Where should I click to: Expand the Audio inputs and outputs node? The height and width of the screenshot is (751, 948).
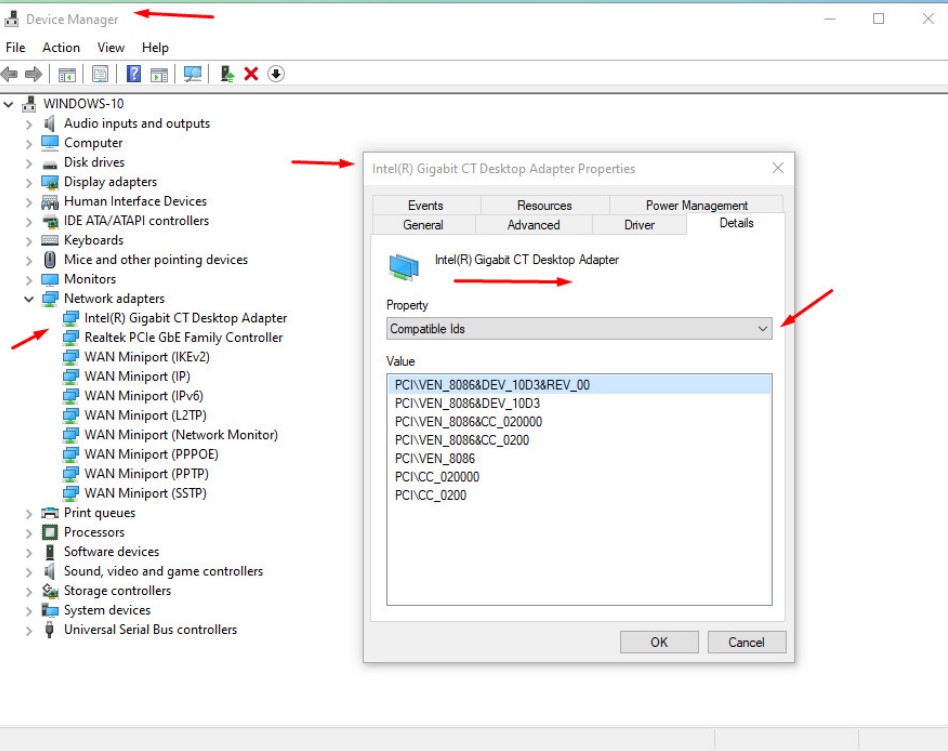[28, 125]
